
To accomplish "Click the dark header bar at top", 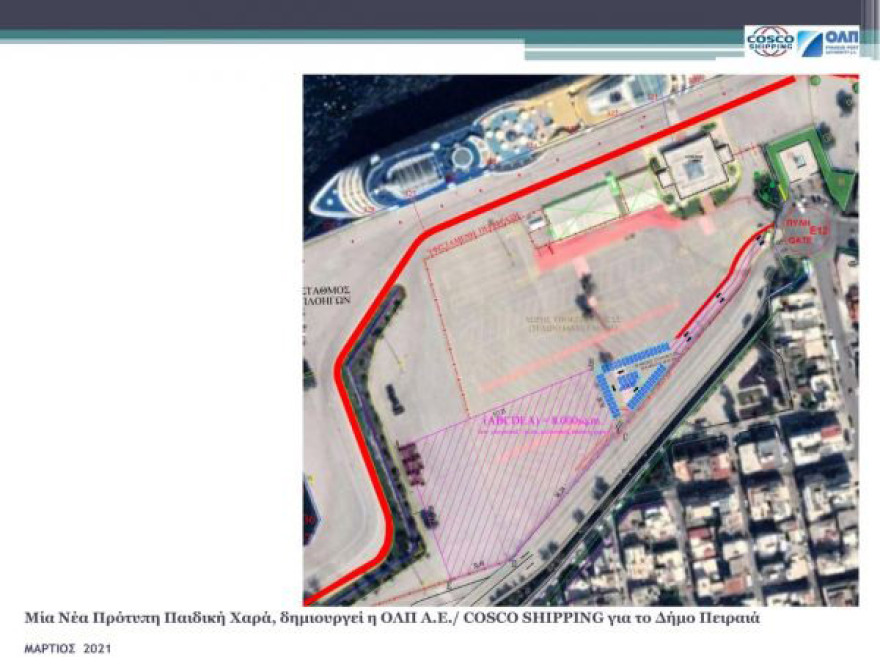I will pyautogui.click(x=440, y=14).
